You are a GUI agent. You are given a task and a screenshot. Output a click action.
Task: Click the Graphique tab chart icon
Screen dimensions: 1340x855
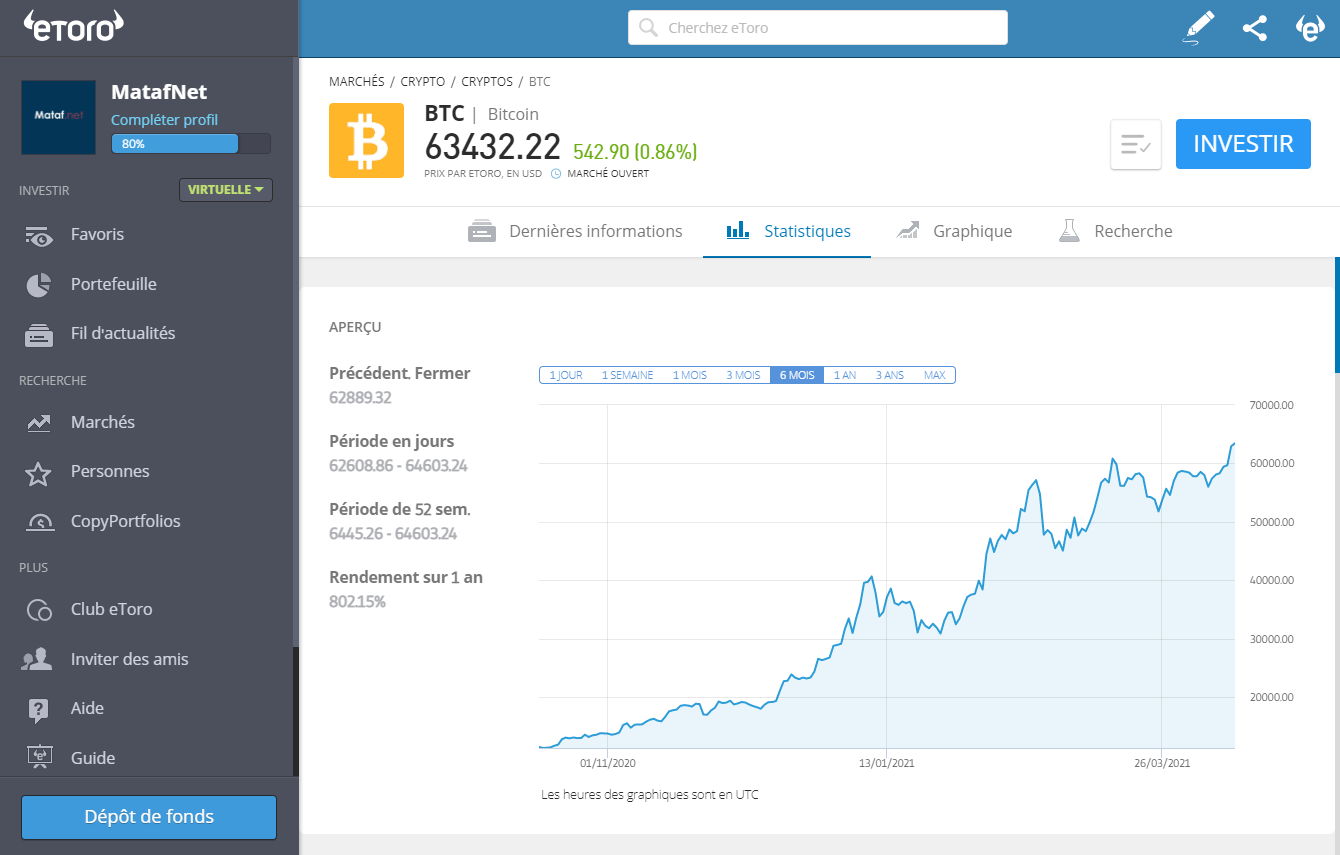[x=908, y=231]
